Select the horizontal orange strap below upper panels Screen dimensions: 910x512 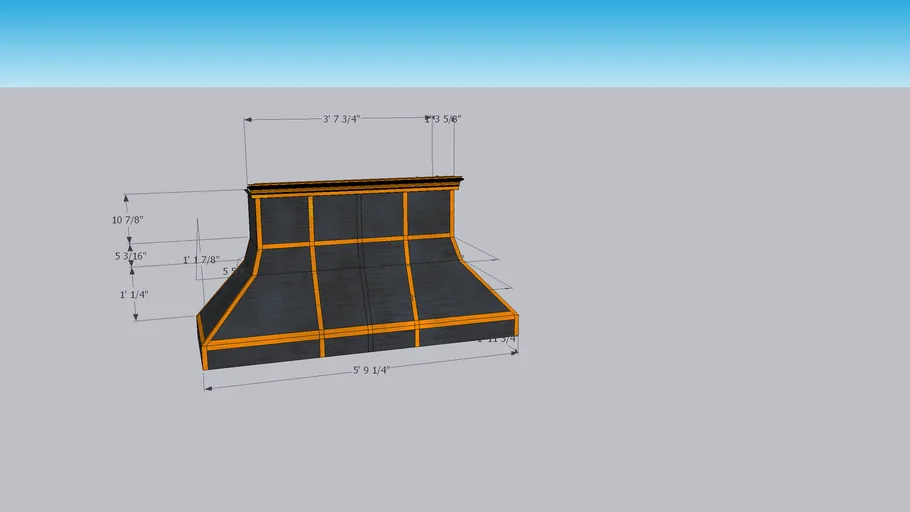pyautogui.click(x=355, y=241)
